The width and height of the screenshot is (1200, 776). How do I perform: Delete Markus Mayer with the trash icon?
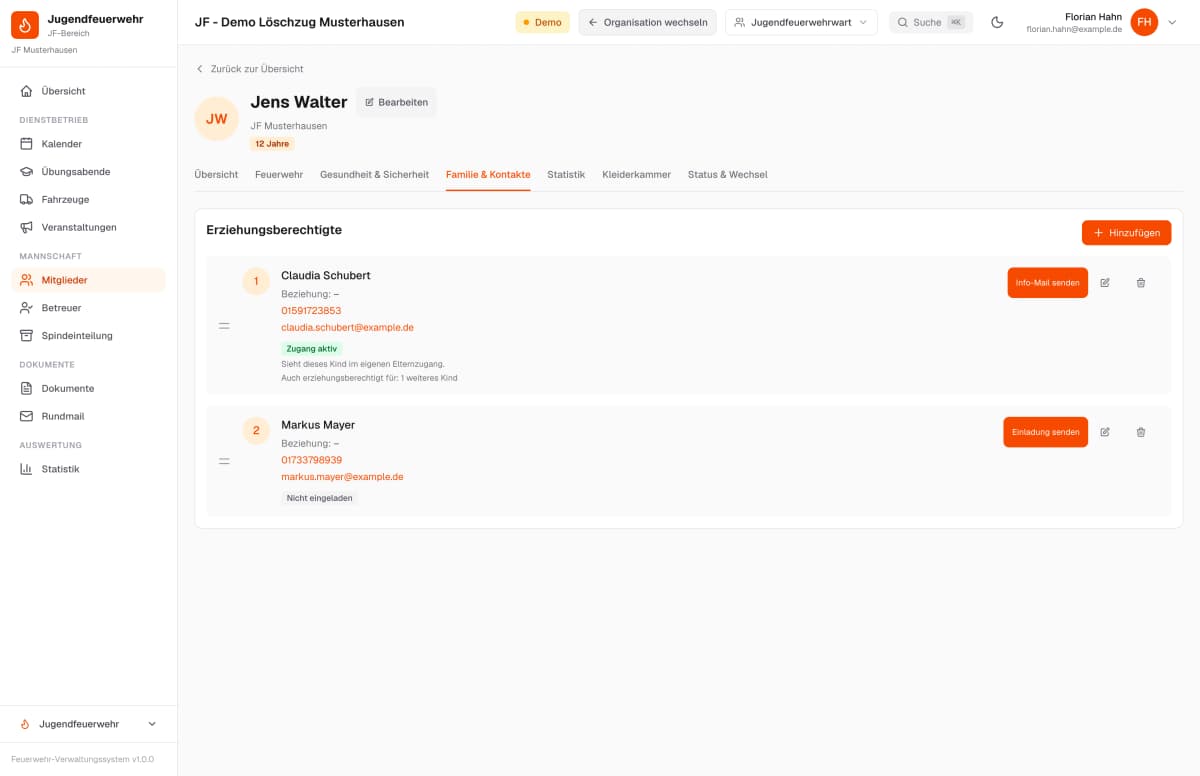(x=1141, y=432)
